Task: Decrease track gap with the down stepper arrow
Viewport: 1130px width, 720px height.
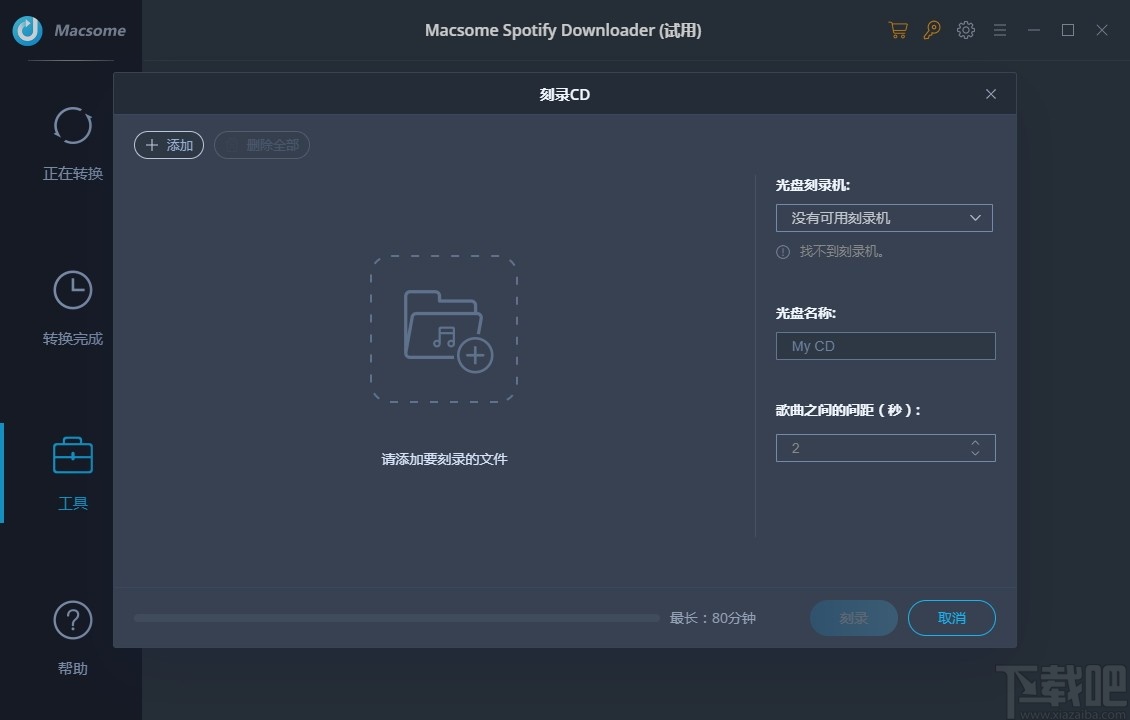Action: click(975, 452)
